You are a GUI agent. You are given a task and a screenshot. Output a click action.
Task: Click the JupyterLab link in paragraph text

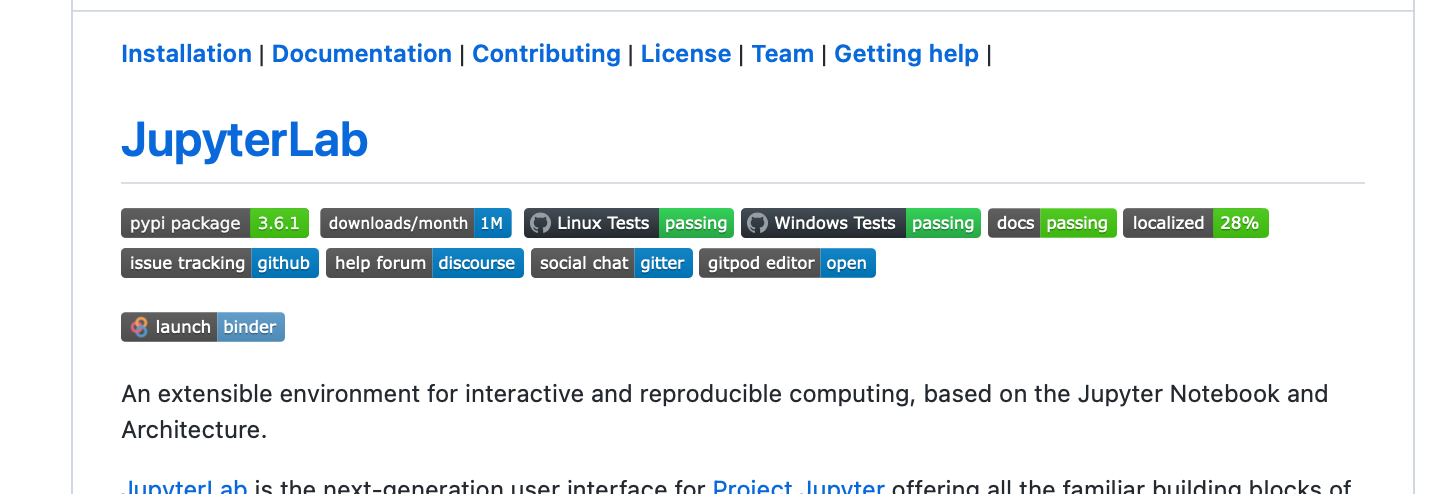tap(184, 488)
